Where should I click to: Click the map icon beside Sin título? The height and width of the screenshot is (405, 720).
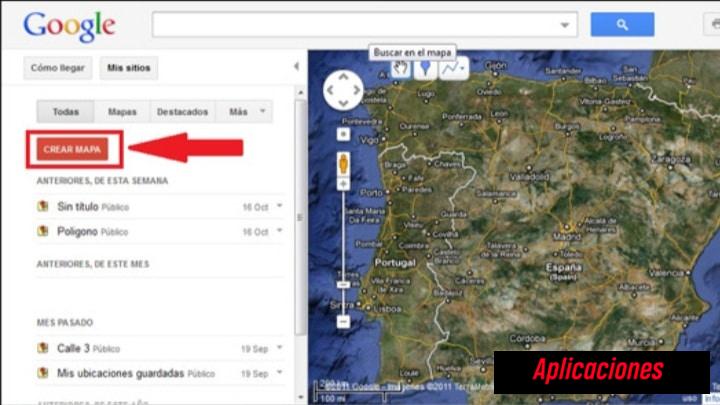pos(43,206)
